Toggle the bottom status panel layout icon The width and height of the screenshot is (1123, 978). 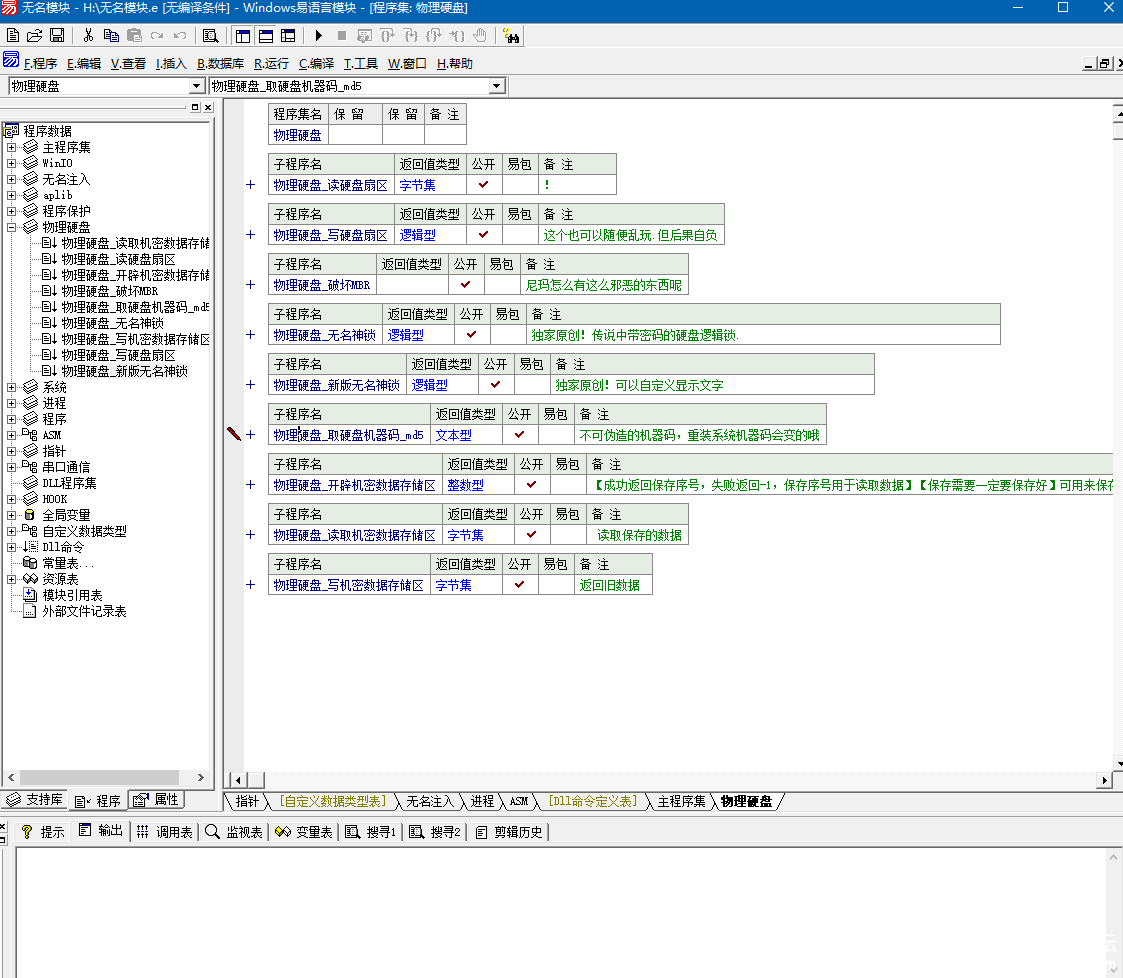coord(266,35)
